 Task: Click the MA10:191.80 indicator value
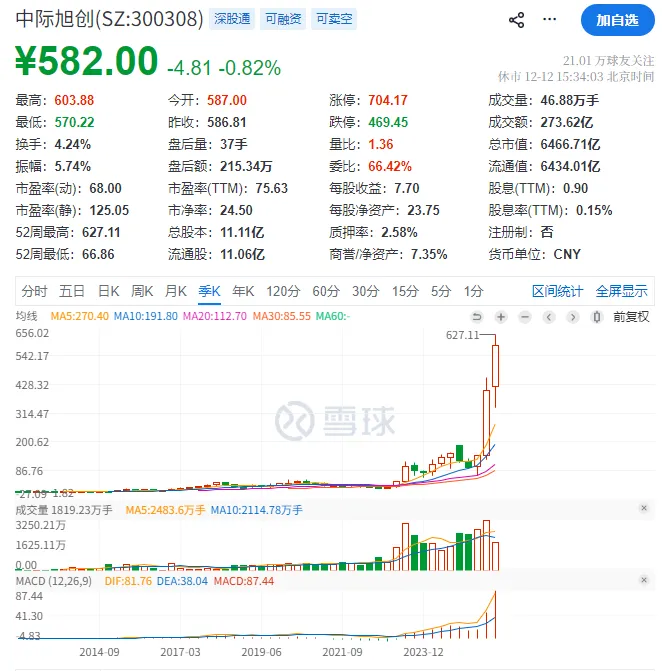[x=146, y=316]
